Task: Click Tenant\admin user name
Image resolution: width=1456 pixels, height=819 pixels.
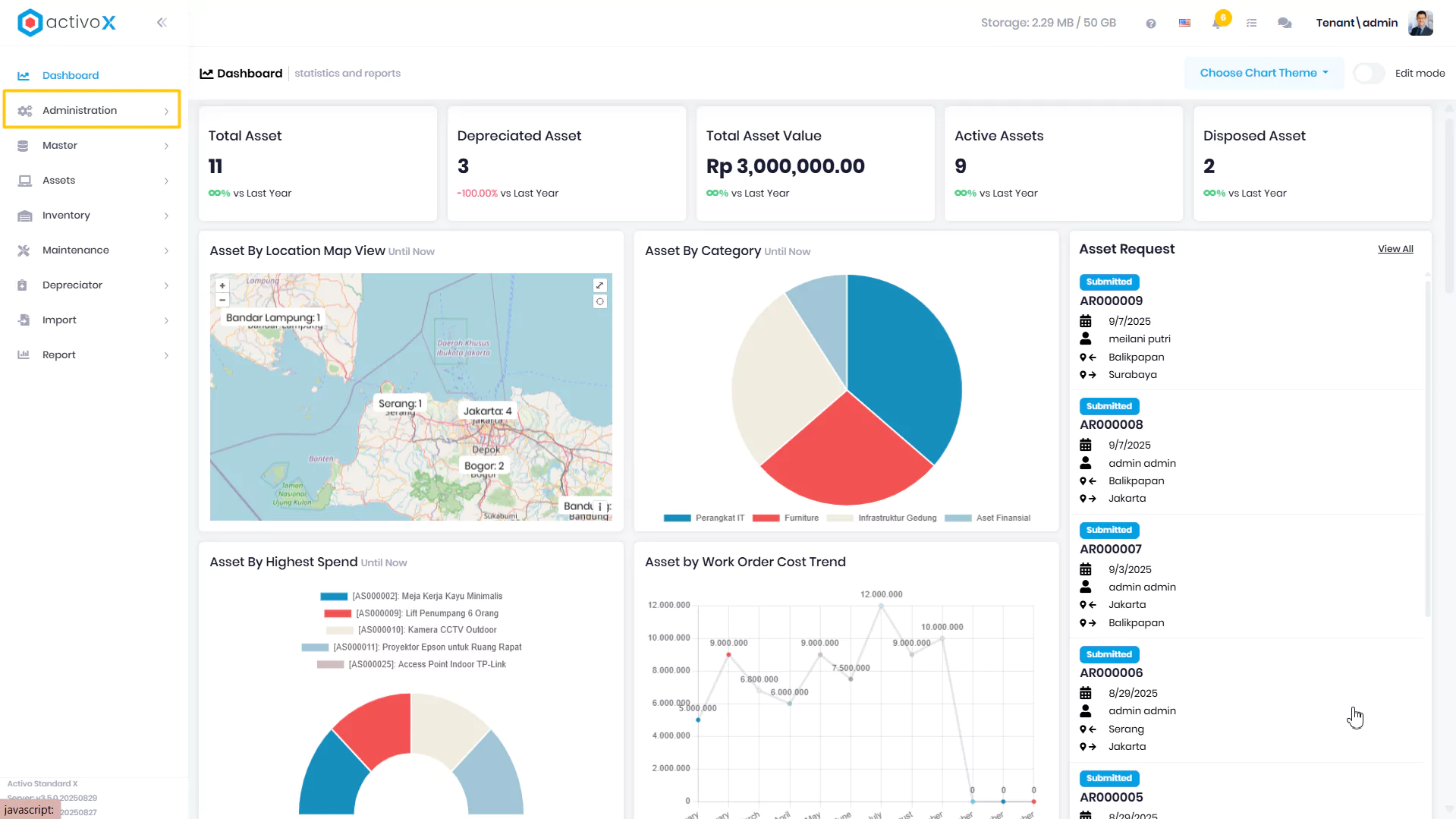Action: point(1357,23)
